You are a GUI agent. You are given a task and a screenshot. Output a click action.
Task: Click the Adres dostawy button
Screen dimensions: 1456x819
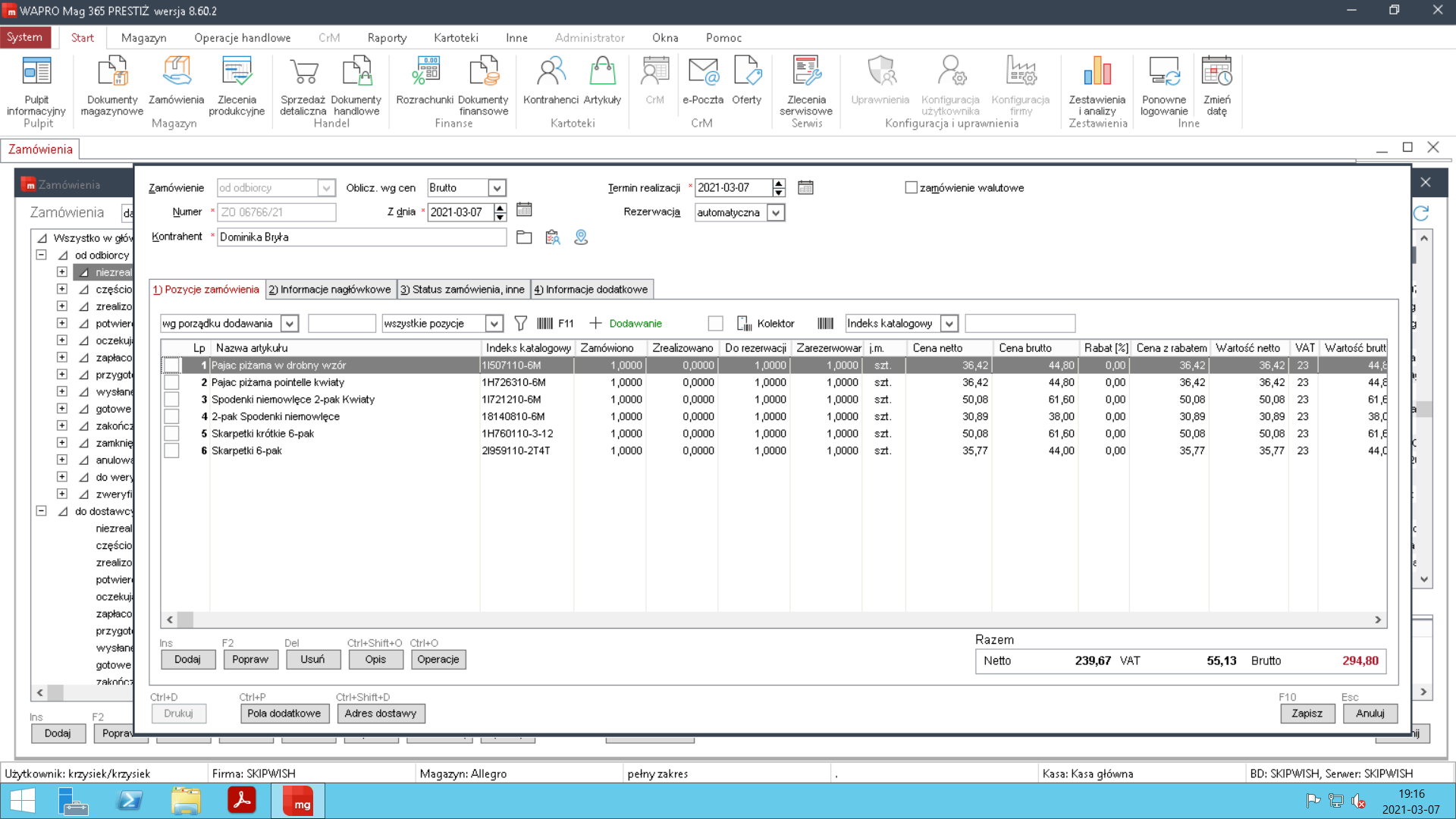pos(381,714)
